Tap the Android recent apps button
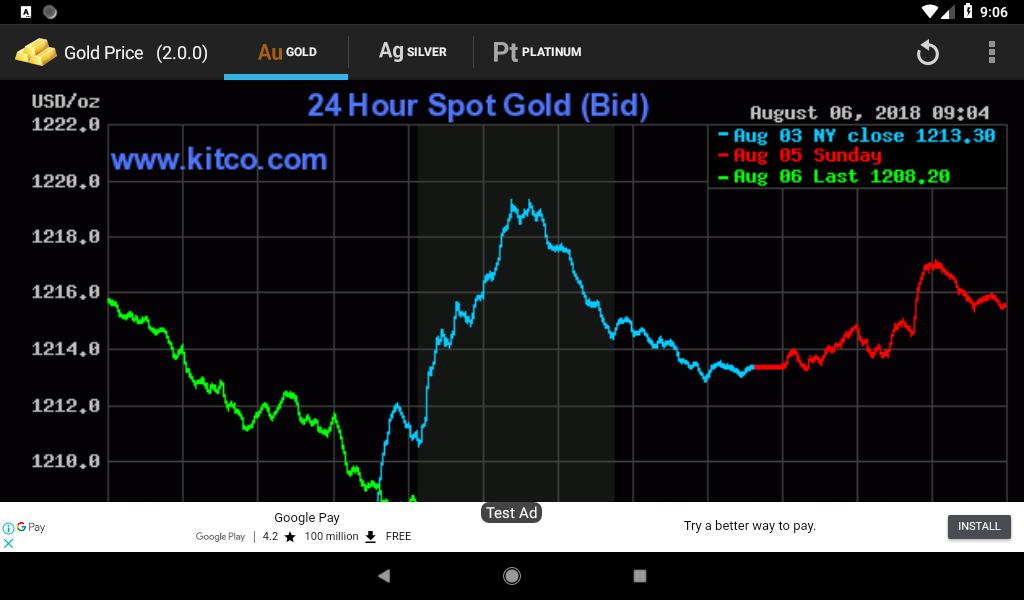The width and height of the screenshot is (1024, 600). pyautogui.click(x=640, y=575)
